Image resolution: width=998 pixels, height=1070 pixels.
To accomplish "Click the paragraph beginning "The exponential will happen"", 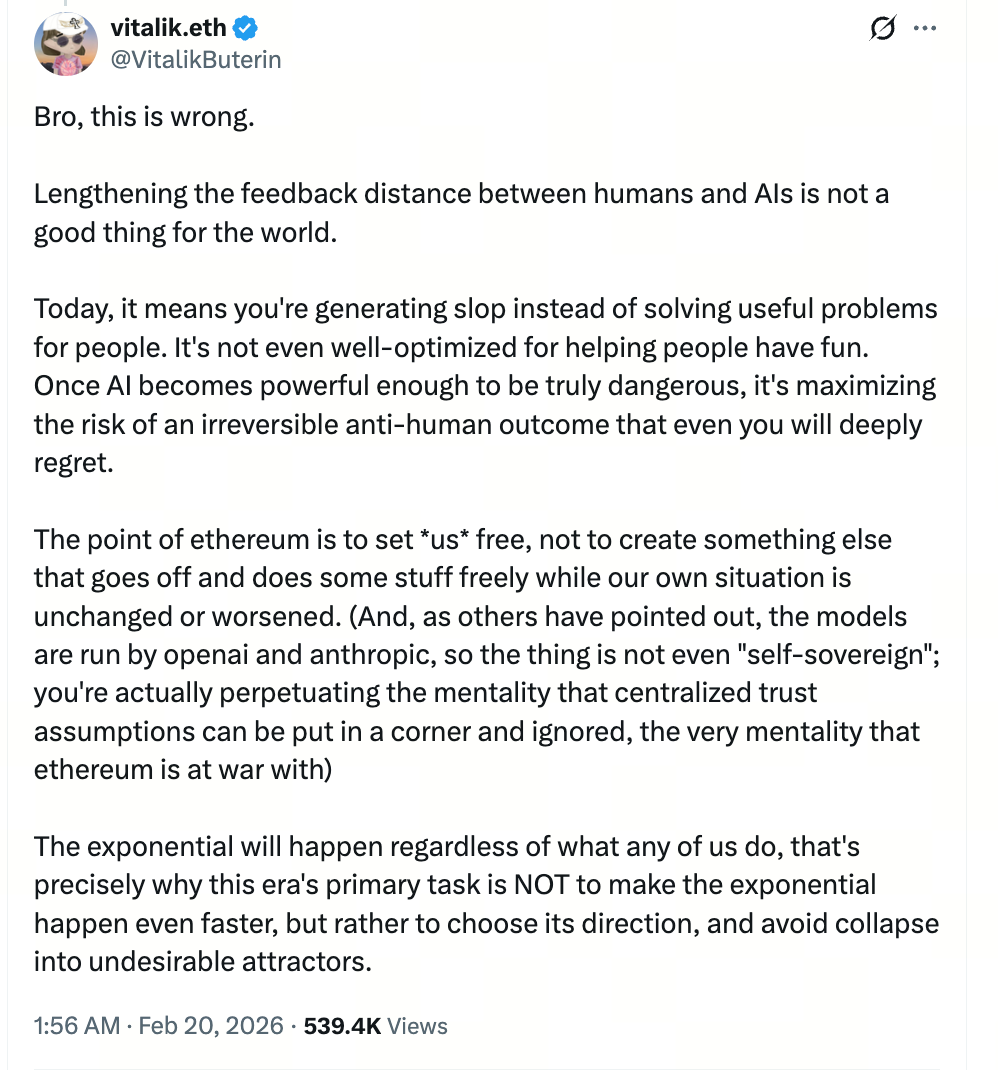I will point(485,904).
